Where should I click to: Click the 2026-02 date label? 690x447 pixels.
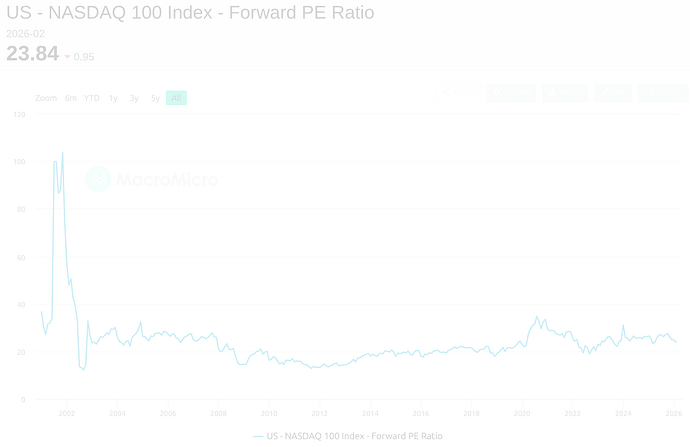tap(25, 33)
